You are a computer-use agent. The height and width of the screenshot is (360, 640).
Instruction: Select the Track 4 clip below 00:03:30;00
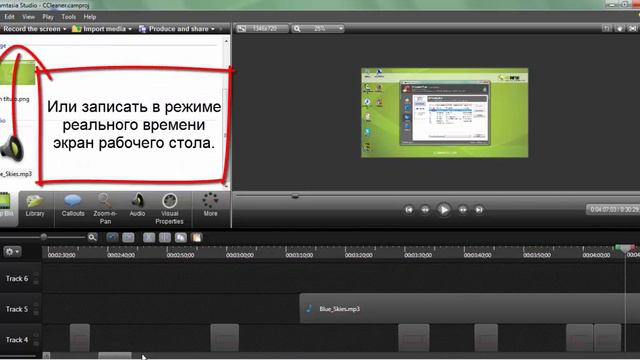[x=413, y=338]
